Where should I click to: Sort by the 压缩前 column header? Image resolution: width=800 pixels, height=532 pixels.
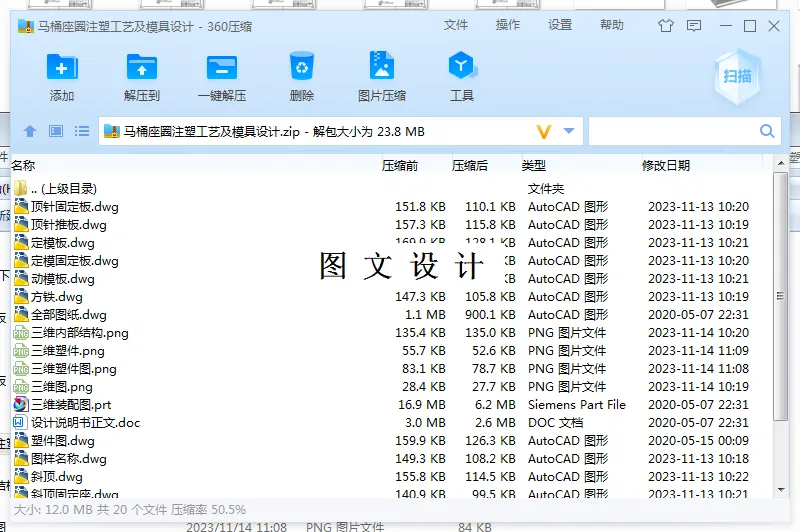[400, 165]
